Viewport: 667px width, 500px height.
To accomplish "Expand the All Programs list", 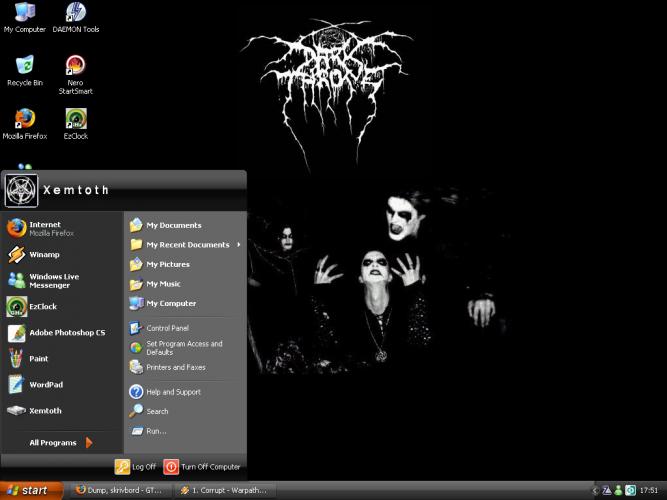I will (x=62, y=442).
